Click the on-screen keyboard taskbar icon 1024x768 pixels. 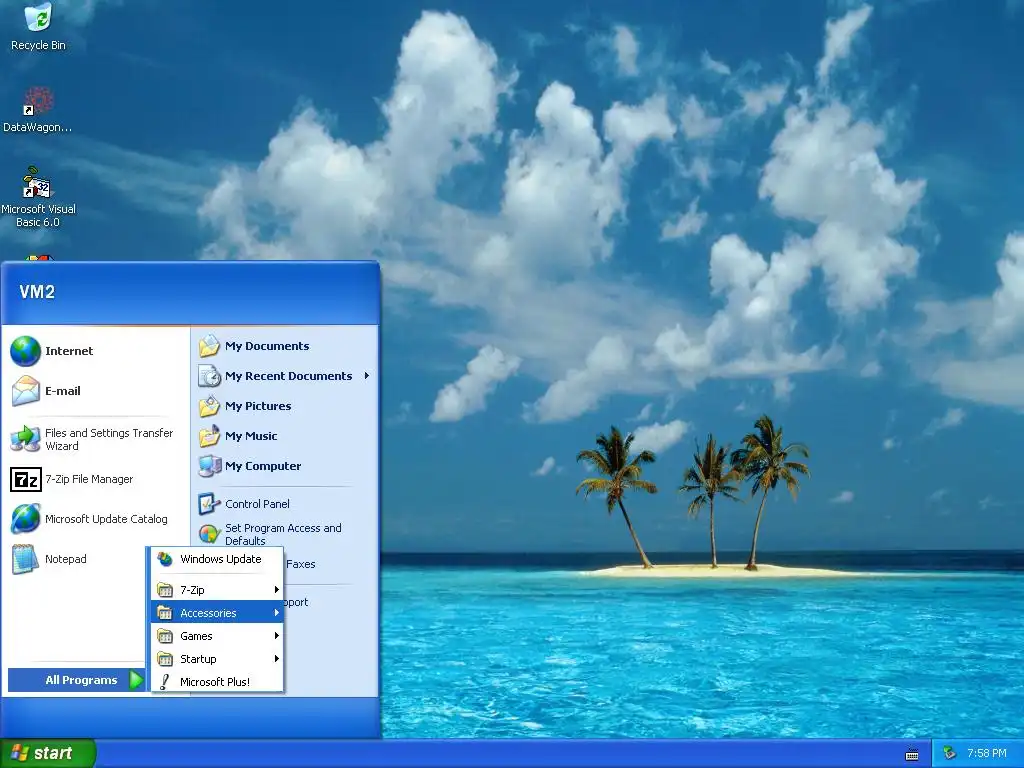point(912,754)
